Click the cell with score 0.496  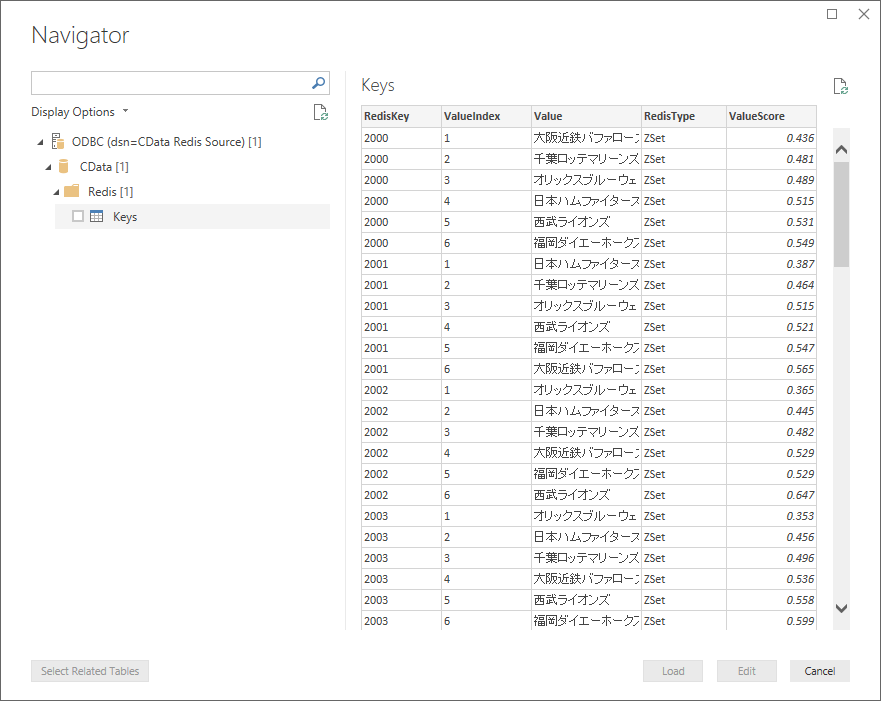771,558
